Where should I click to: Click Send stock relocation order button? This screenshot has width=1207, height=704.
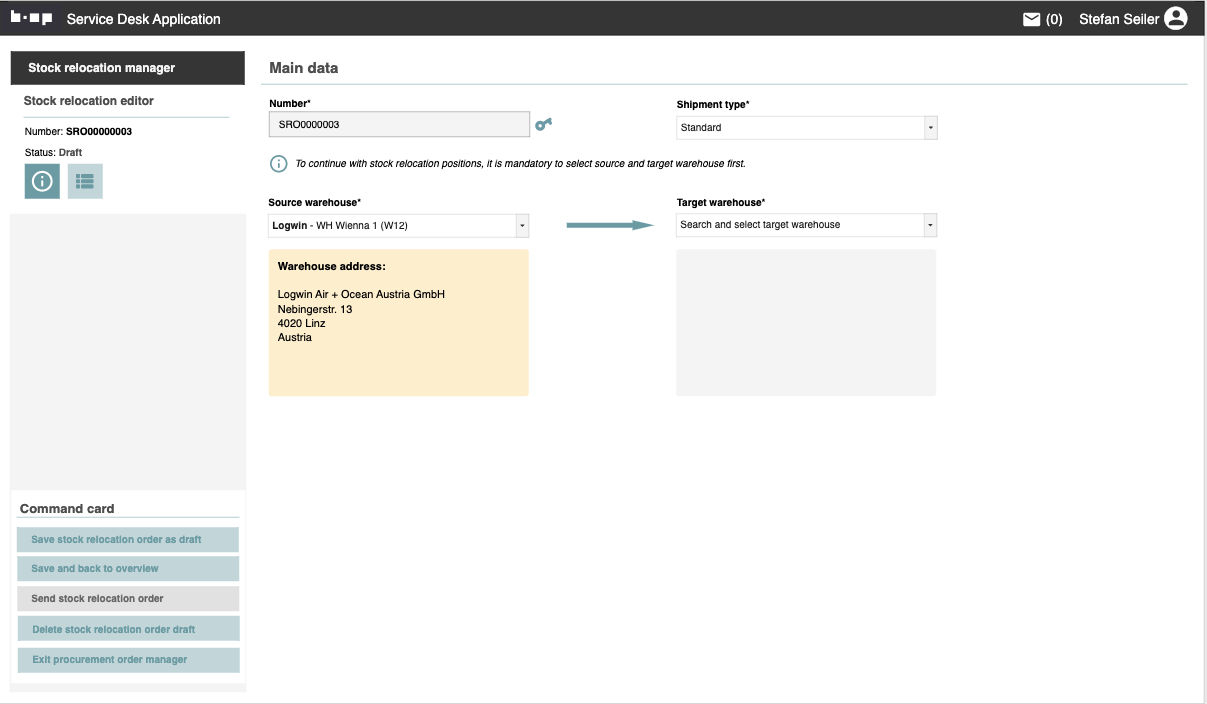click(128, 599)
